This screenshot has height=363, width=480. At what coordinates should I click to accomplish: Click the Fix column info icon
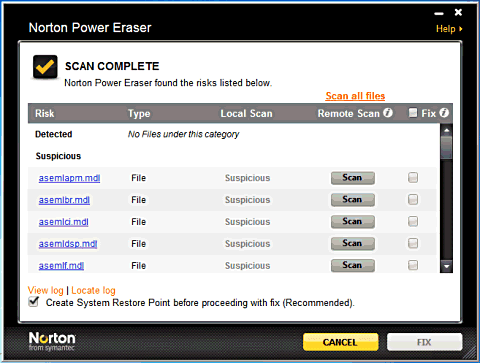point(444,113)
